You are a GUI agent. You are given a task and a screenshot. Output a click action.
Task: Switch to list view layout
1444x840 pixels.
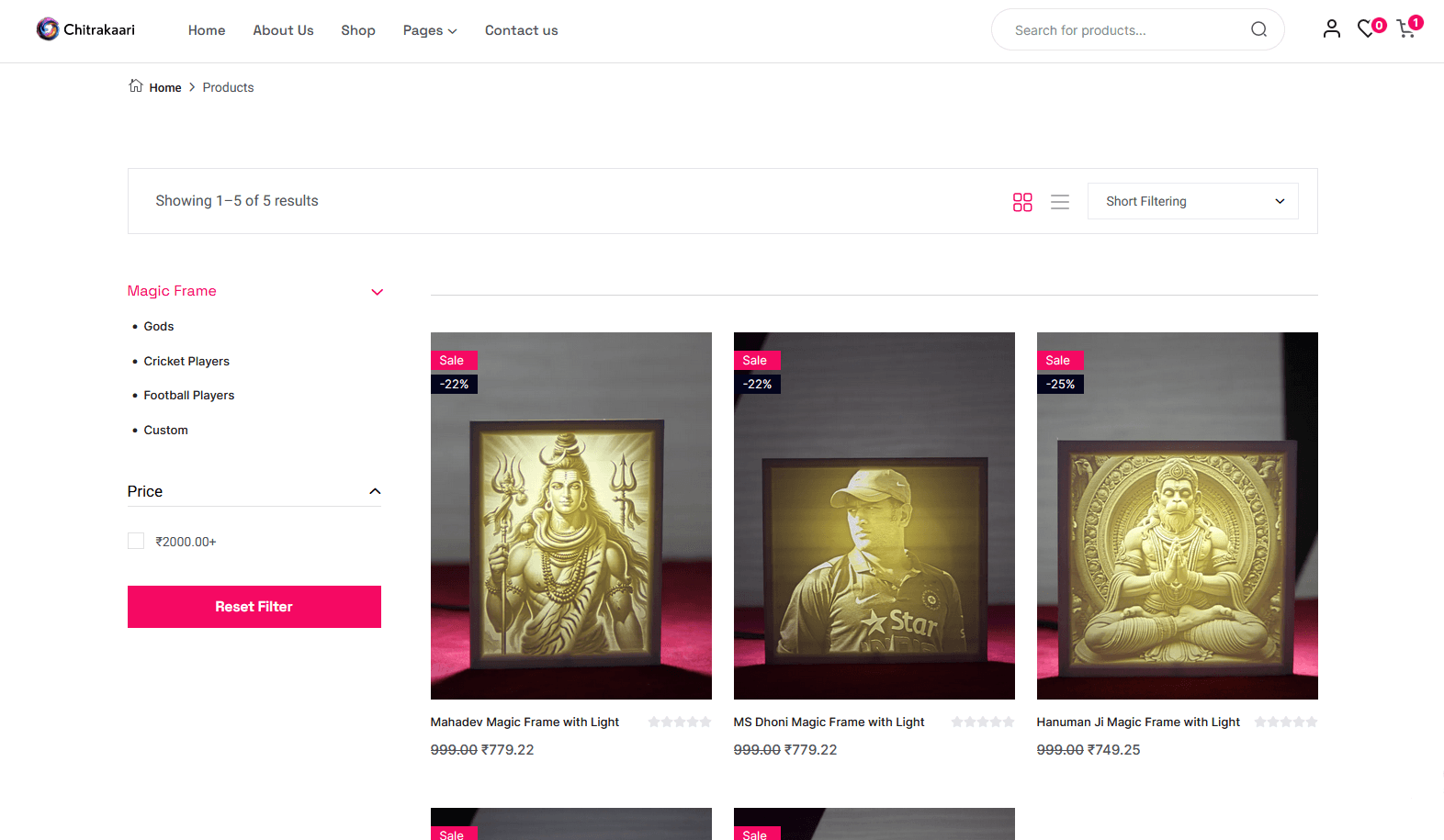tap(1060, 202)
